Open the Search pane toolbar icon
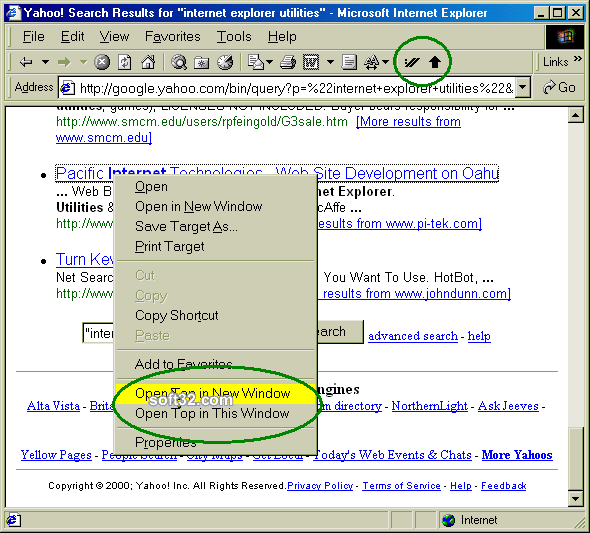This screenshot has height=533, width=590. pos(179,62)
